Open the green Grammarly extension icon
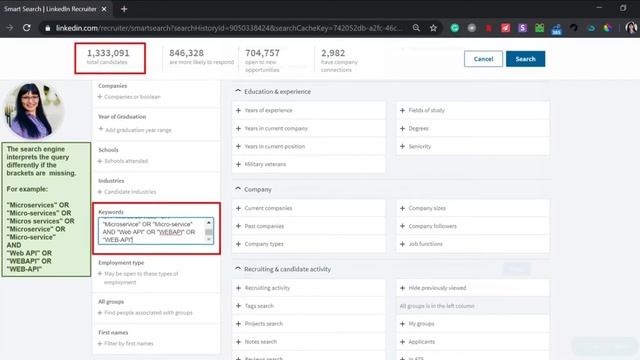The image size is (640, 360). [x=455, y=28]
